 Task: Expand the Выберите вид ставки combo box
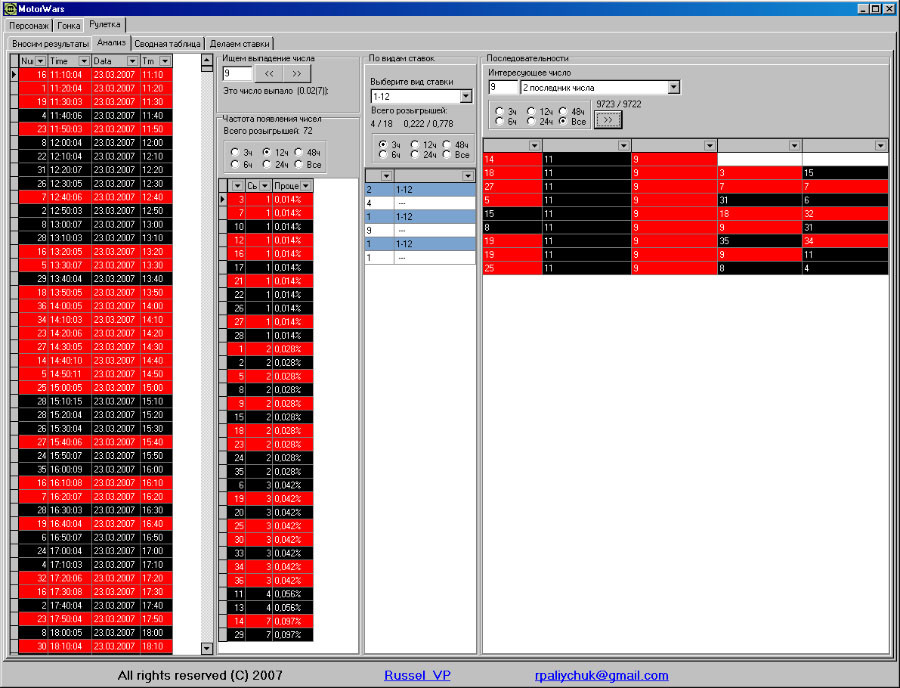[465, 96]
